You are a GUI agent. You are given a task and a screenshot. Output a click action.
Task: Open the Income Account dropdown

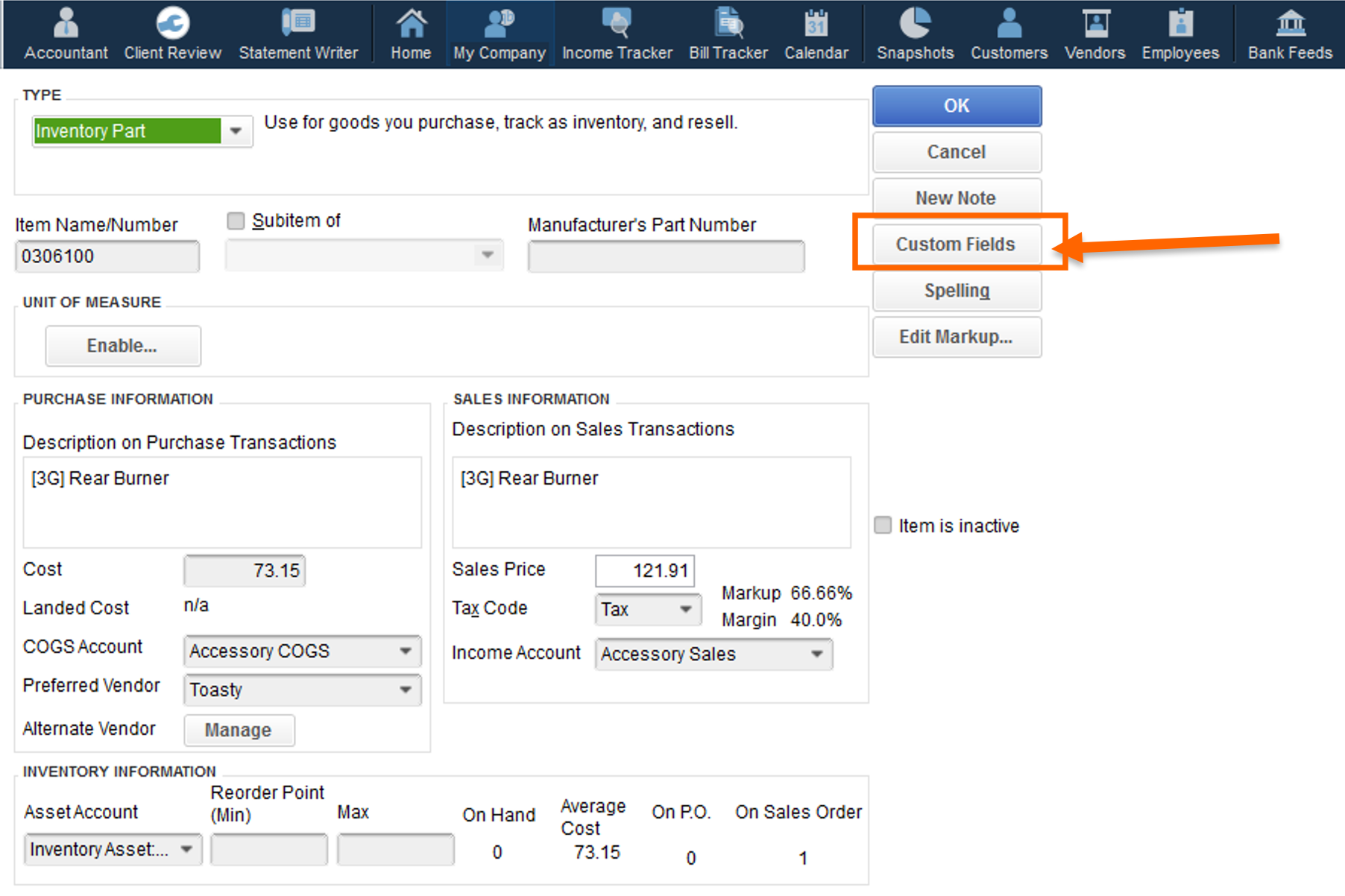pyautogui.click(x=817, y=654)
